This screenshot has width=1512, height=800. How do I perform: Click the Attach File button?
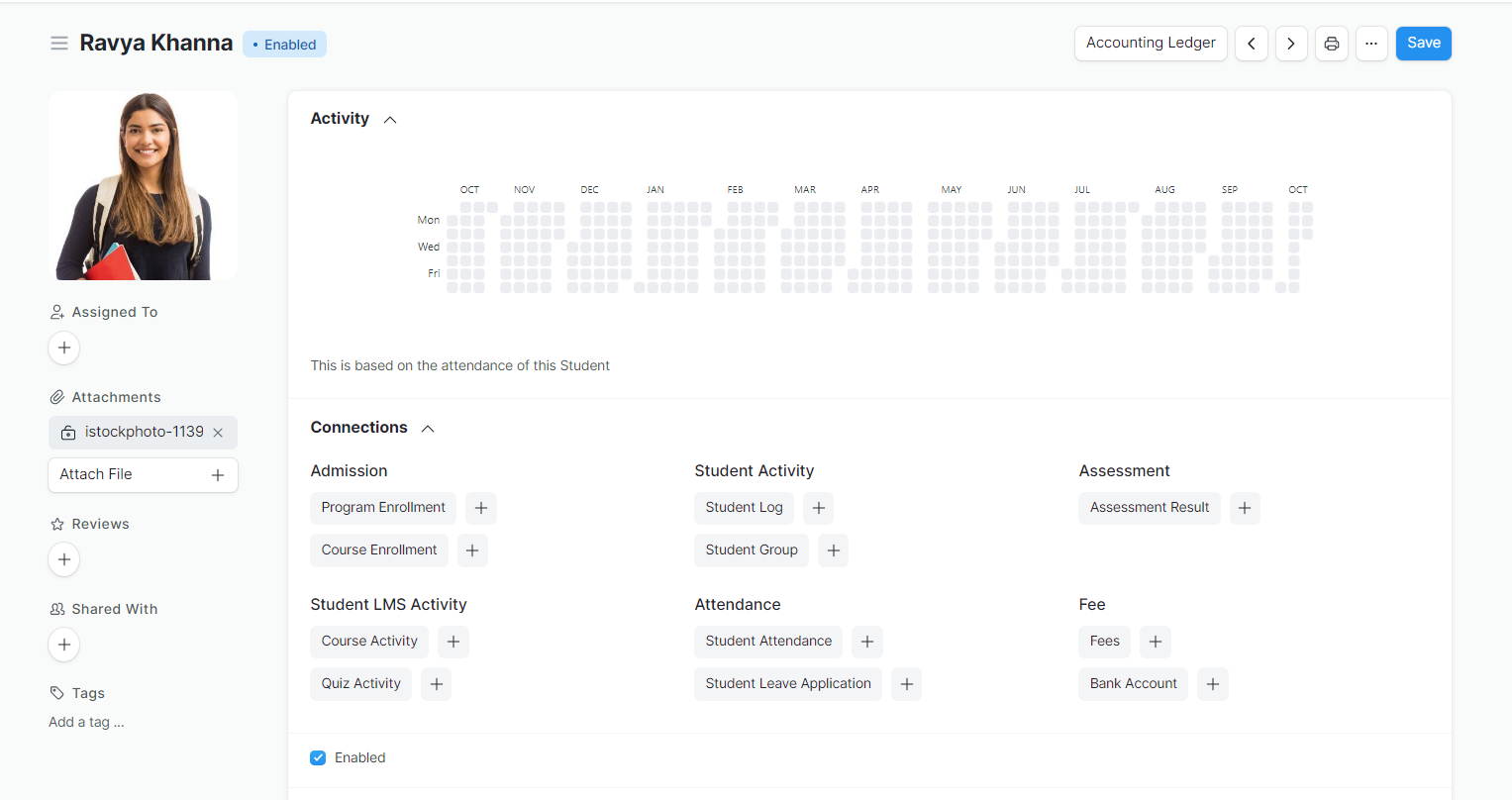pos(143,475)
